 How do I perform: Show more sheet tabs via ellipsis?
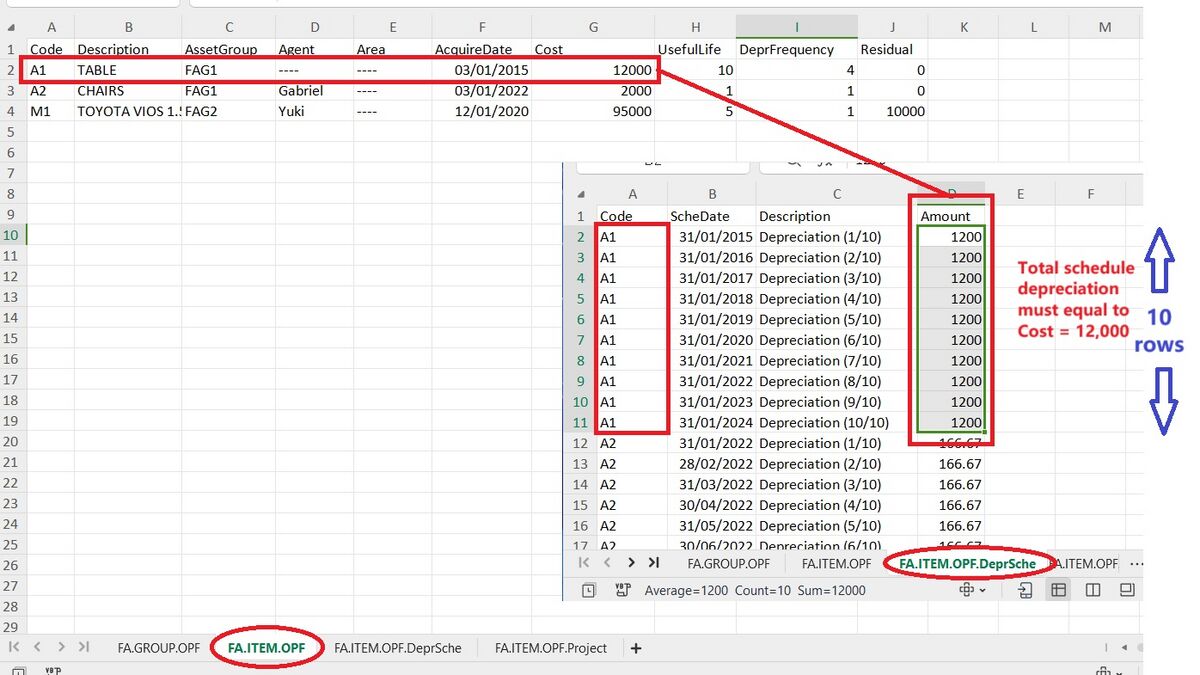1135,564
